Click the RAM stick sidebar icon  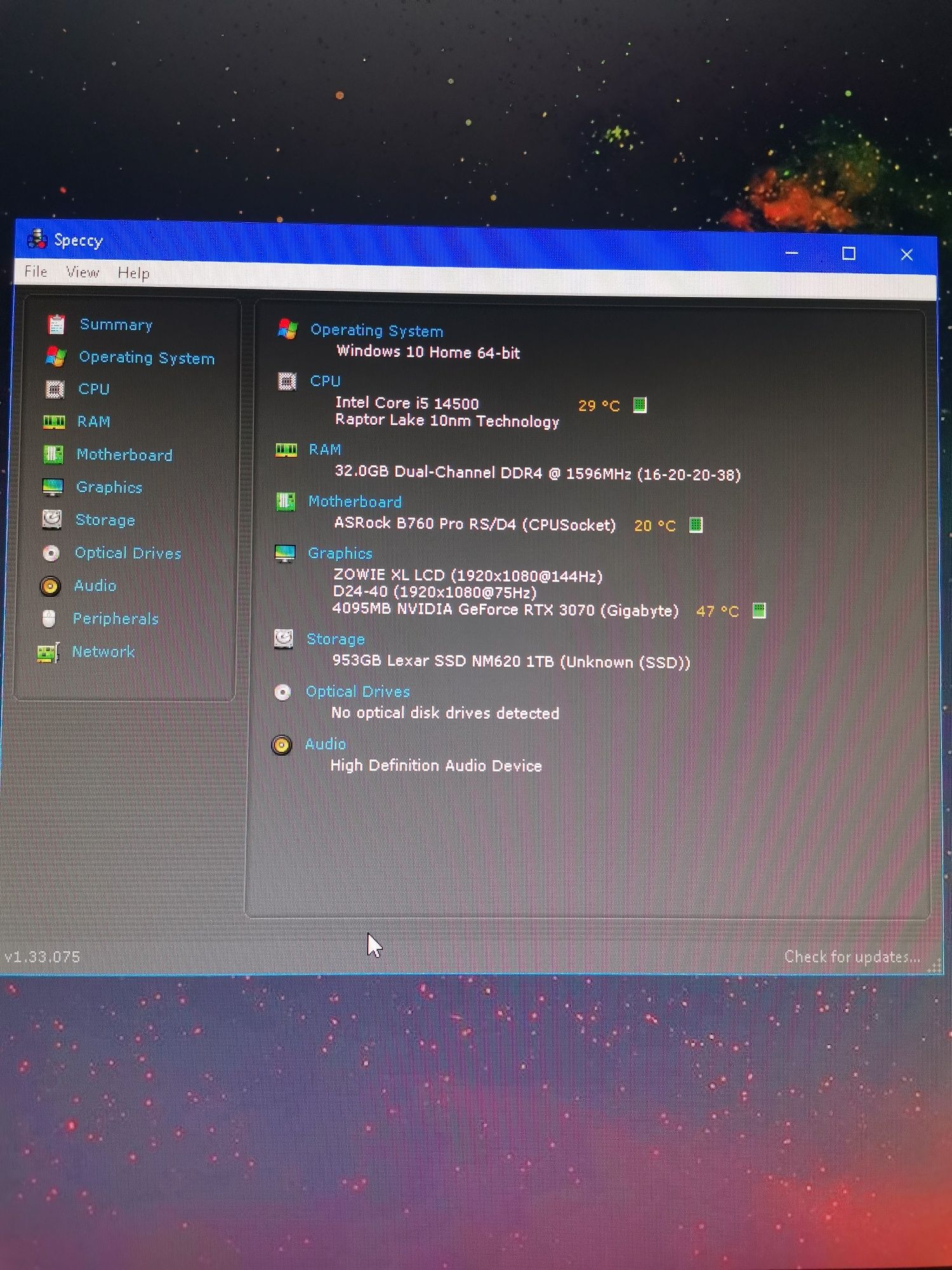54,422
